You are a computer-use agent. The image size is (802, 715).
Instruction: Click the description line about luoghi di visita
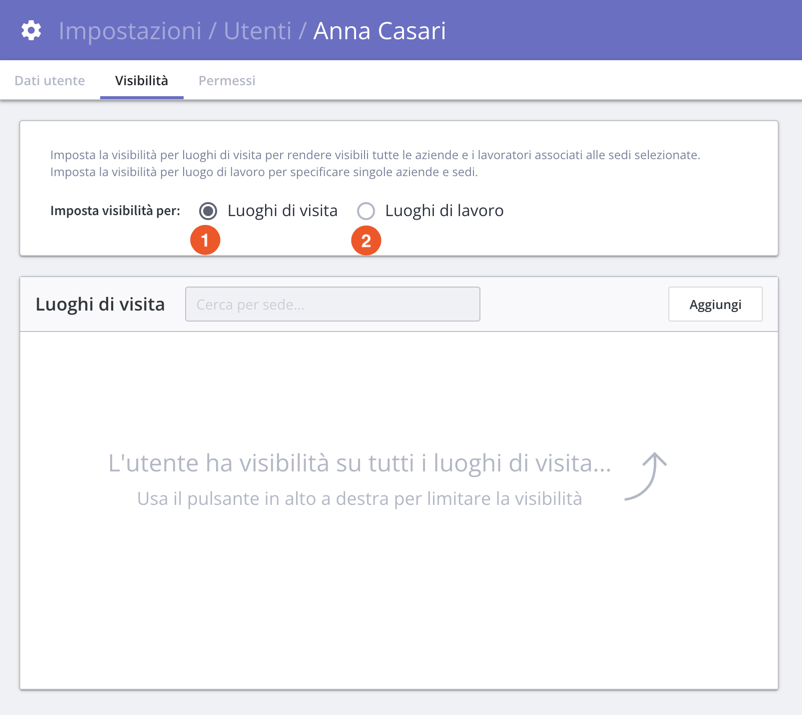(x=375, y=155)
